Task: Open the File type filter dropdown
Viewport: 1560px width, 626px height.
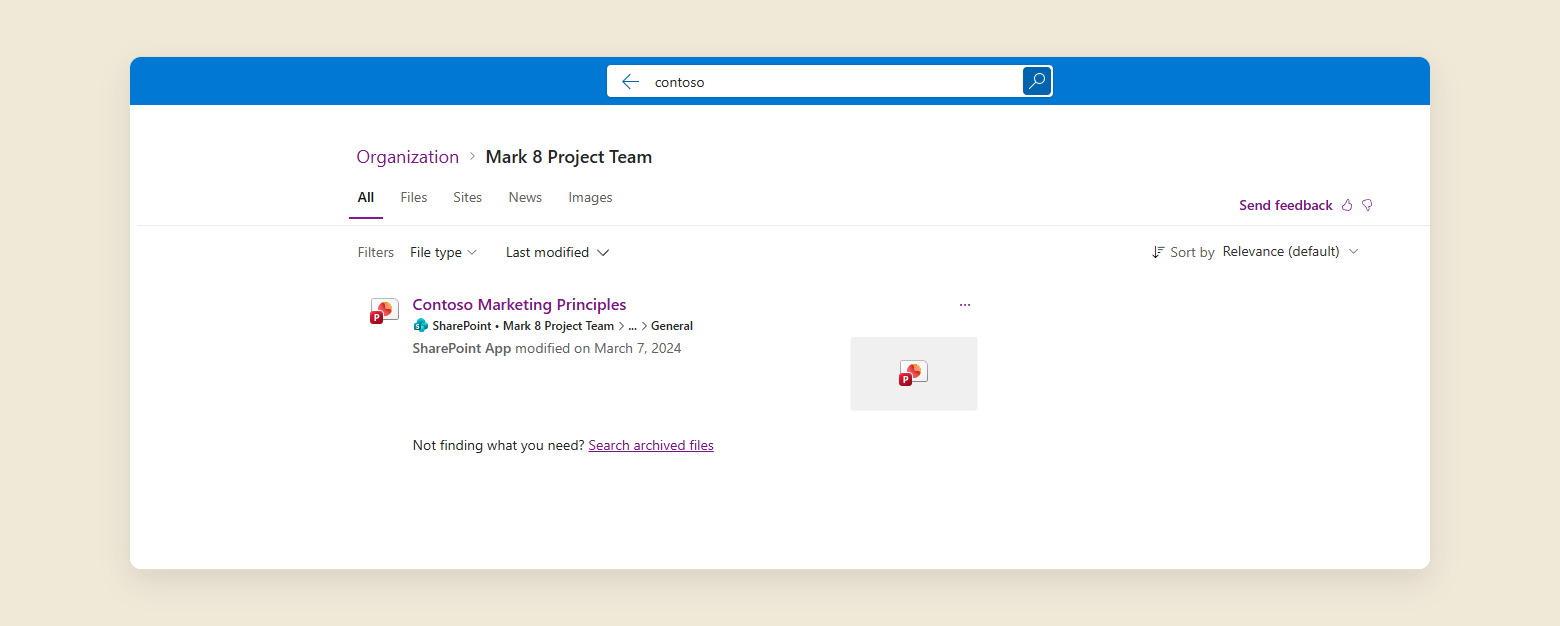Action: pos(443,253)
